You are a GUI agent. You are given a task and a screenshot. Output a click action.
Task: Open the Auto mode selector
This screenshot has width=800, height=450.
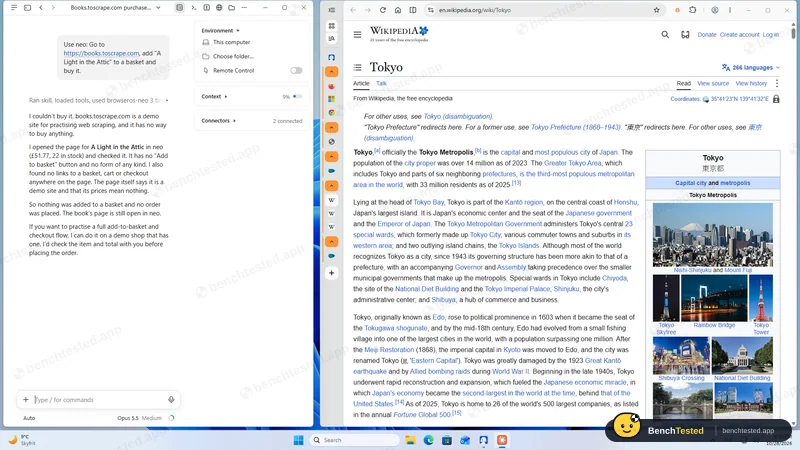(29, 418)
